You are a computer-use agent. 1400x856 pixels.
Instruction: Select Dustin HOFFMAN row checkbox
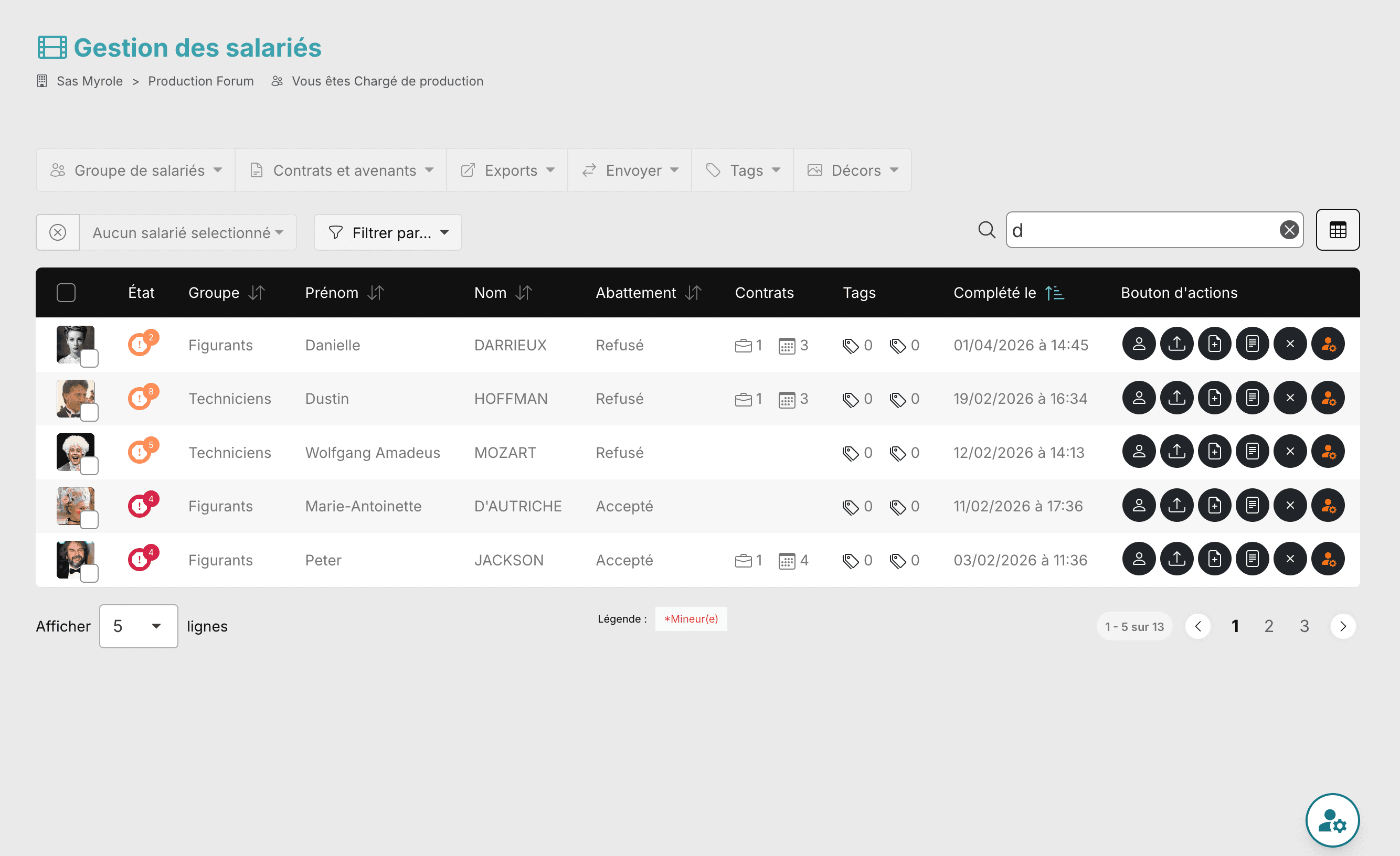[x=89, y=412]
